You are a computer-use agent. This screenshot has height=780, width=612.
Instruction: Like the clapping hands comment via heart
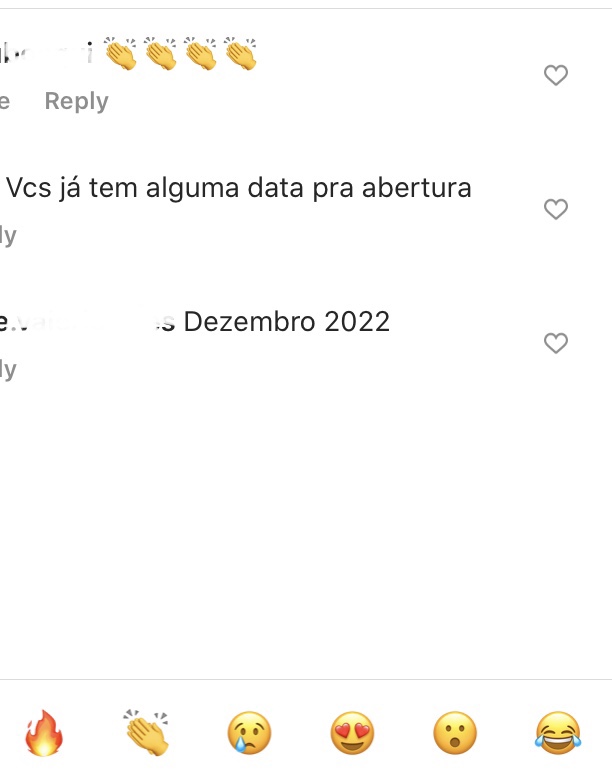click(x=556, y=76)
